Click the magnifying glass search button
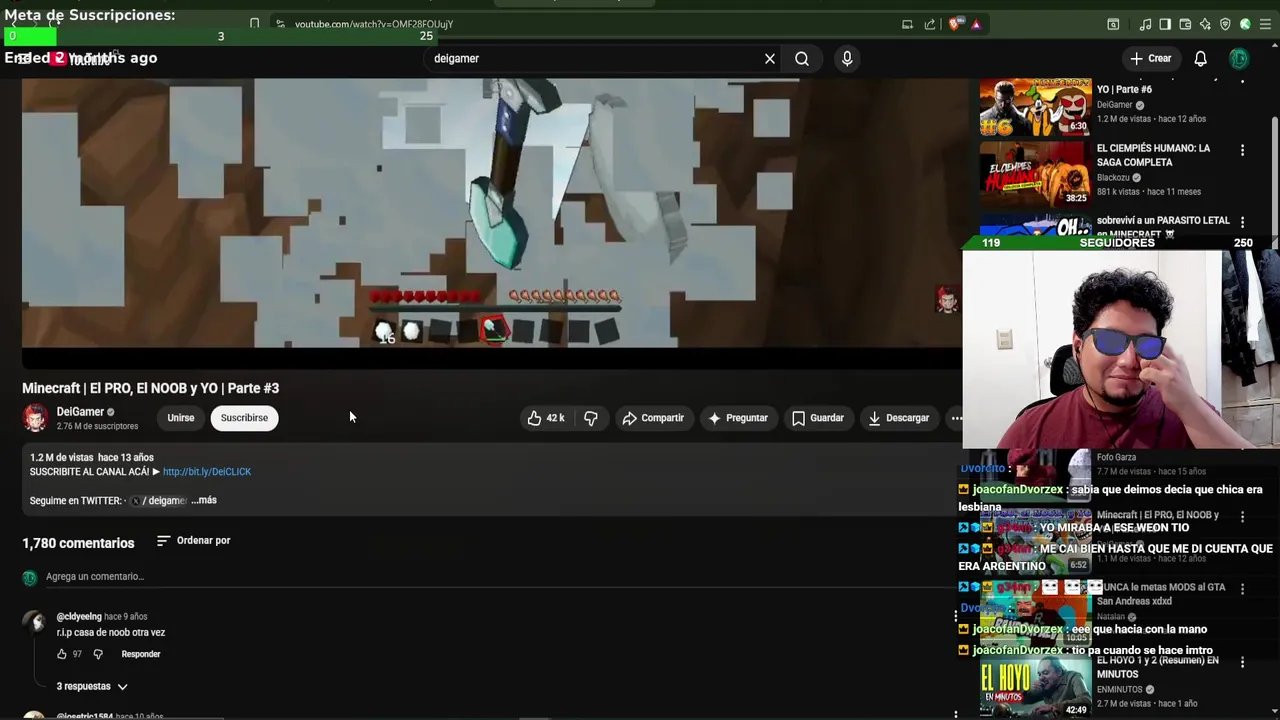Viewport: 1280px width, 720px height. click(802, 59)
